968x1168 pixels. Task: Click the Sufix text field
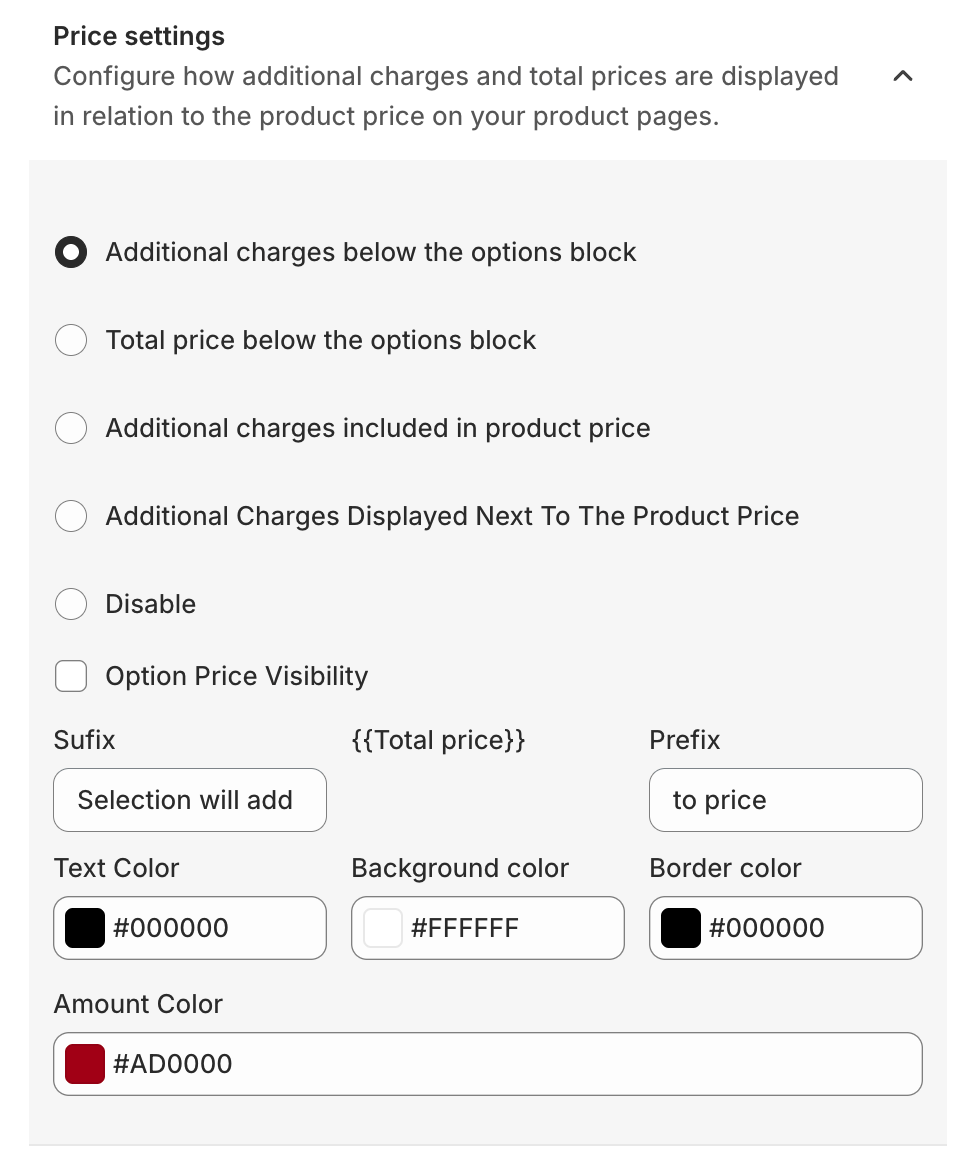(x=190, y=800)
